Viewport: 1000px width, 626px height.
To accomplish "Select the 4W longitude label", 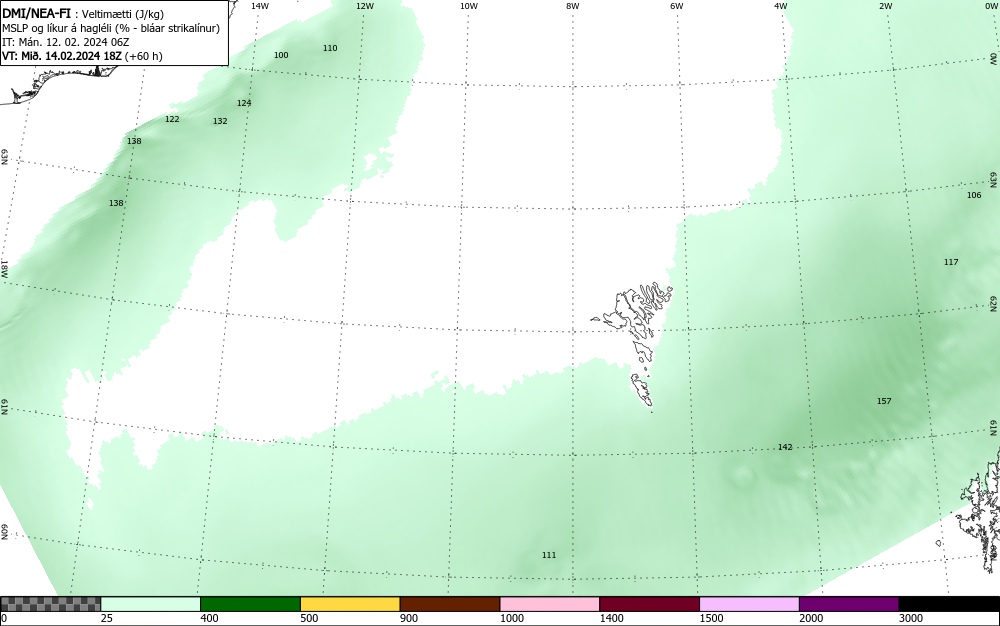I will (781, 6).
